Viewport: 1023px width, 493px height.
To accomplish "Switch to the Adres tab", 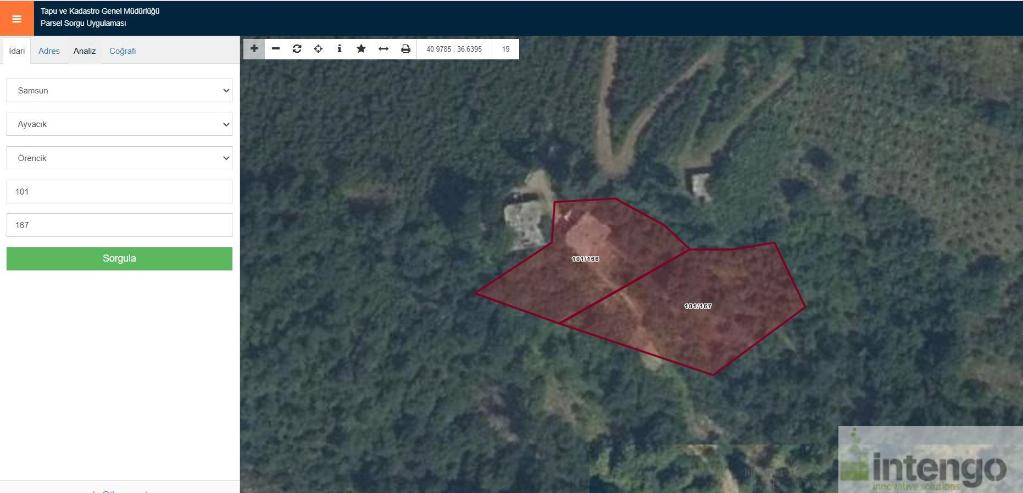I will click(49, 51).
